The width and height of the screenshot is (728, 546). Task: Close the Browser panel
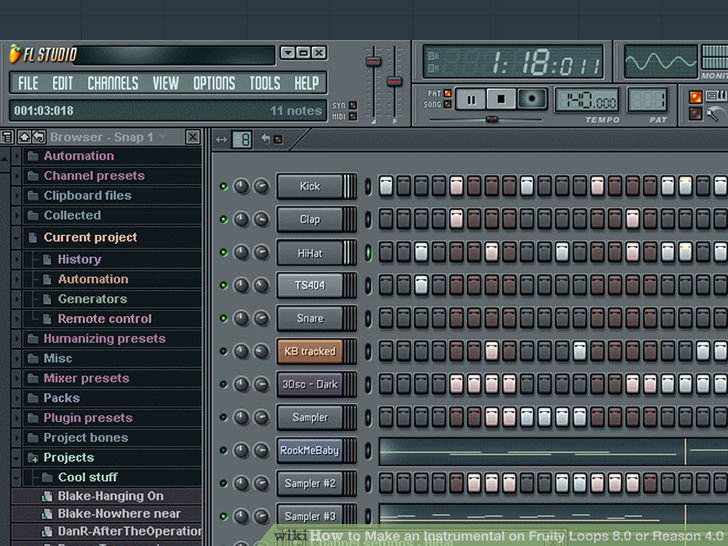[x=193, y=137]
